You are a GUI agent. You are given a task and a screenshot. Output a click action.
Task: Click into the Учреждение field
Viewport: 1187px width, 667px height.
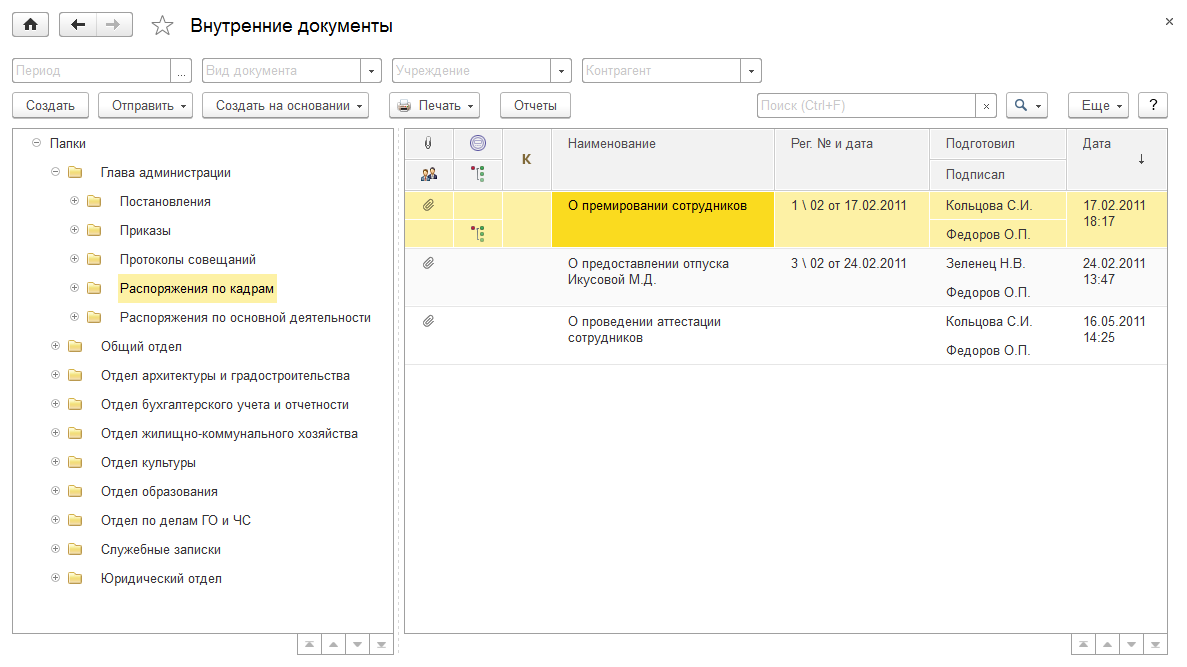click(x=472, y=70)
